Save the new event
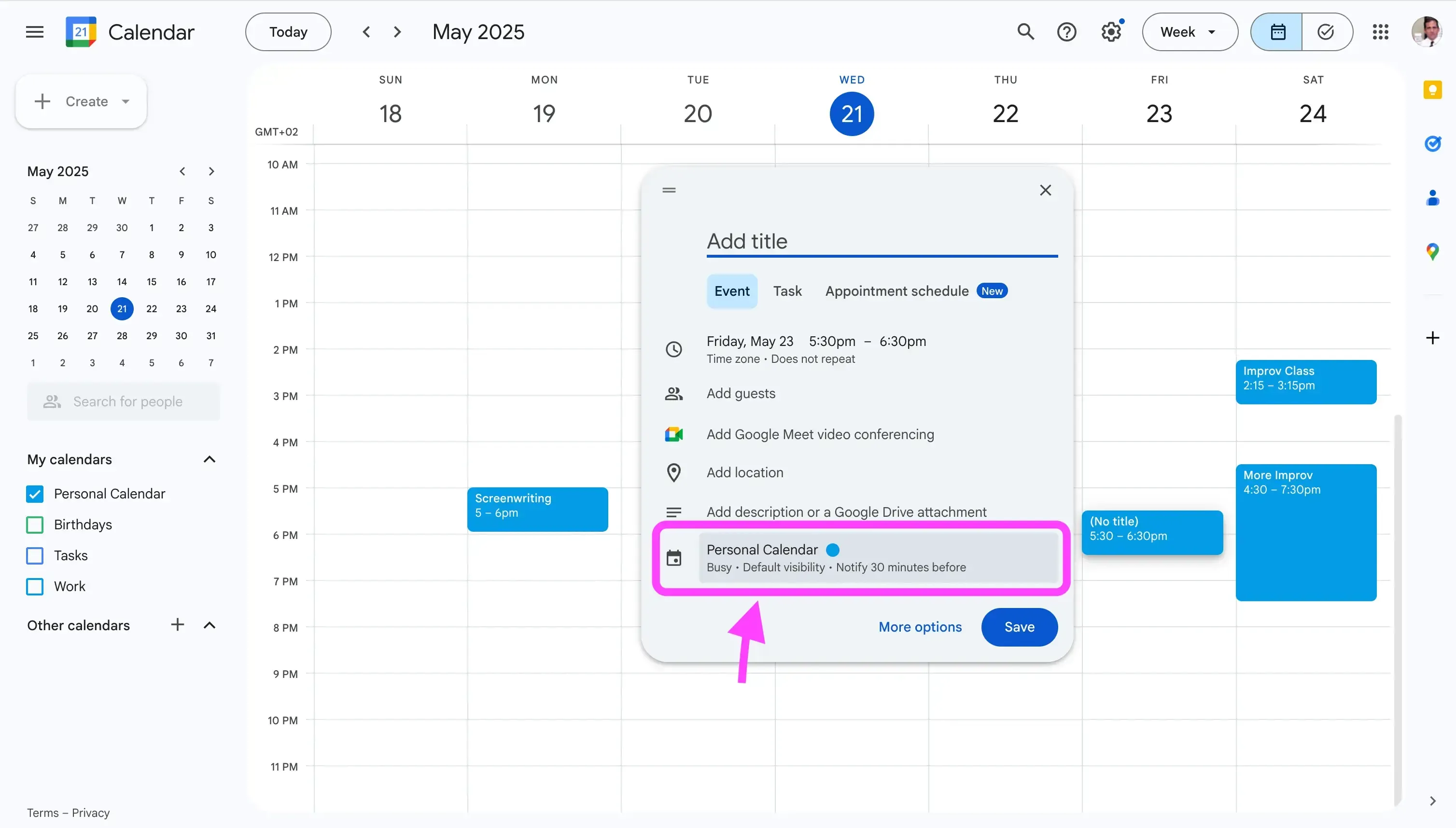 pyautogui.click(x=1018, y=627)
